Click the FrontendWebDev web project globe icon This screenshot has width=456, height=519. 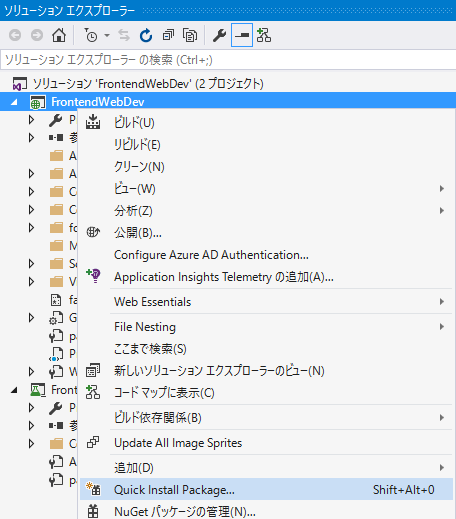(38, 102)
